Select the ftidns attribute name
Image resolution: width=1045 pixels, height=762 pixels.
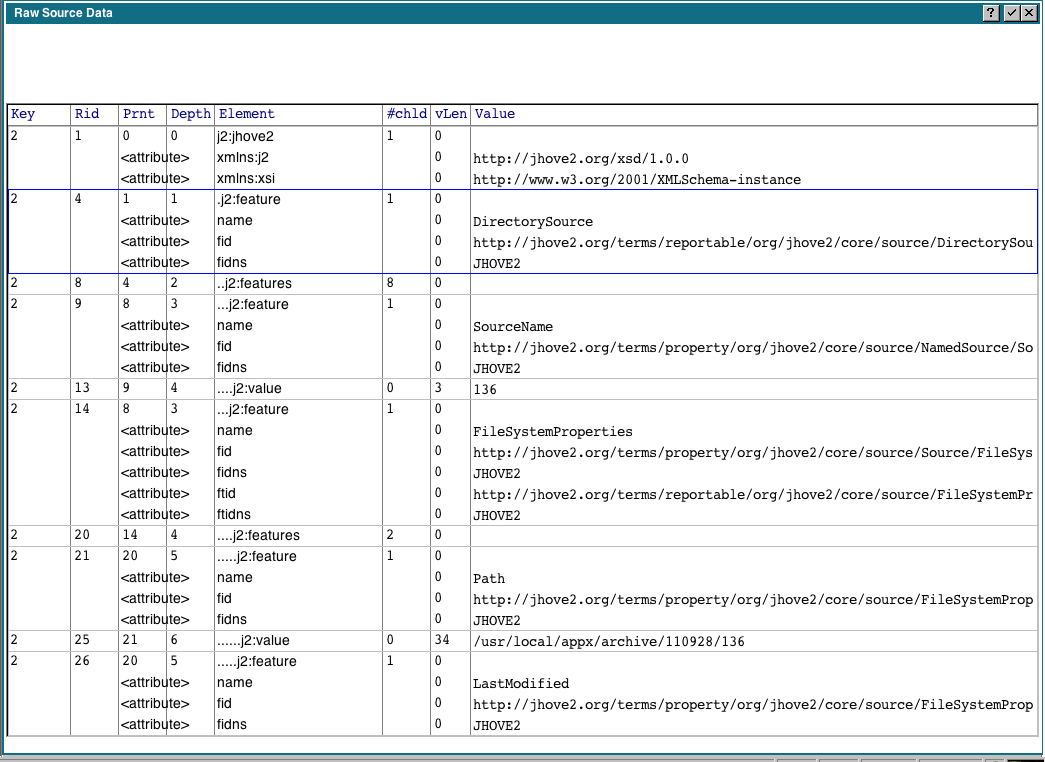pyautogui.click(x=234, y=514)
